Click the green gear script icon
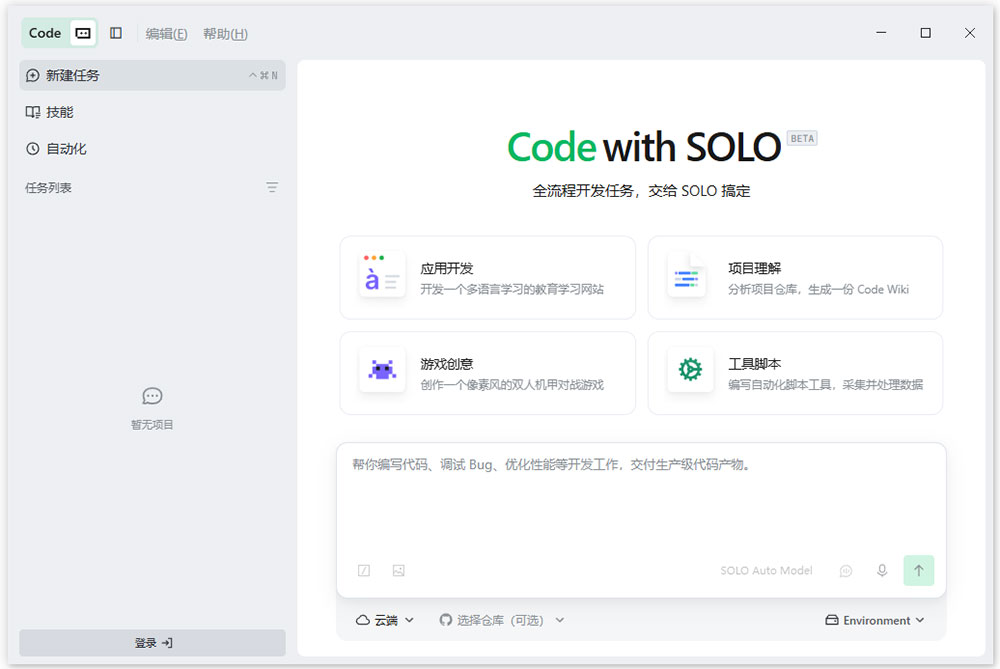 690,369
